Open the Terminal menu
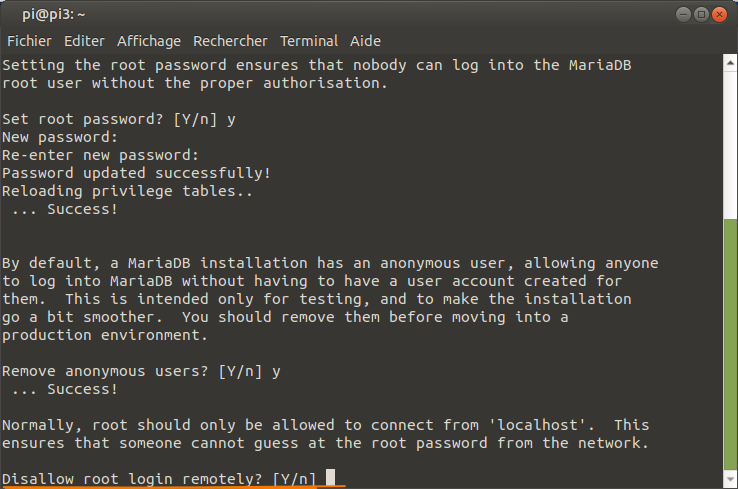 [309, 41]
